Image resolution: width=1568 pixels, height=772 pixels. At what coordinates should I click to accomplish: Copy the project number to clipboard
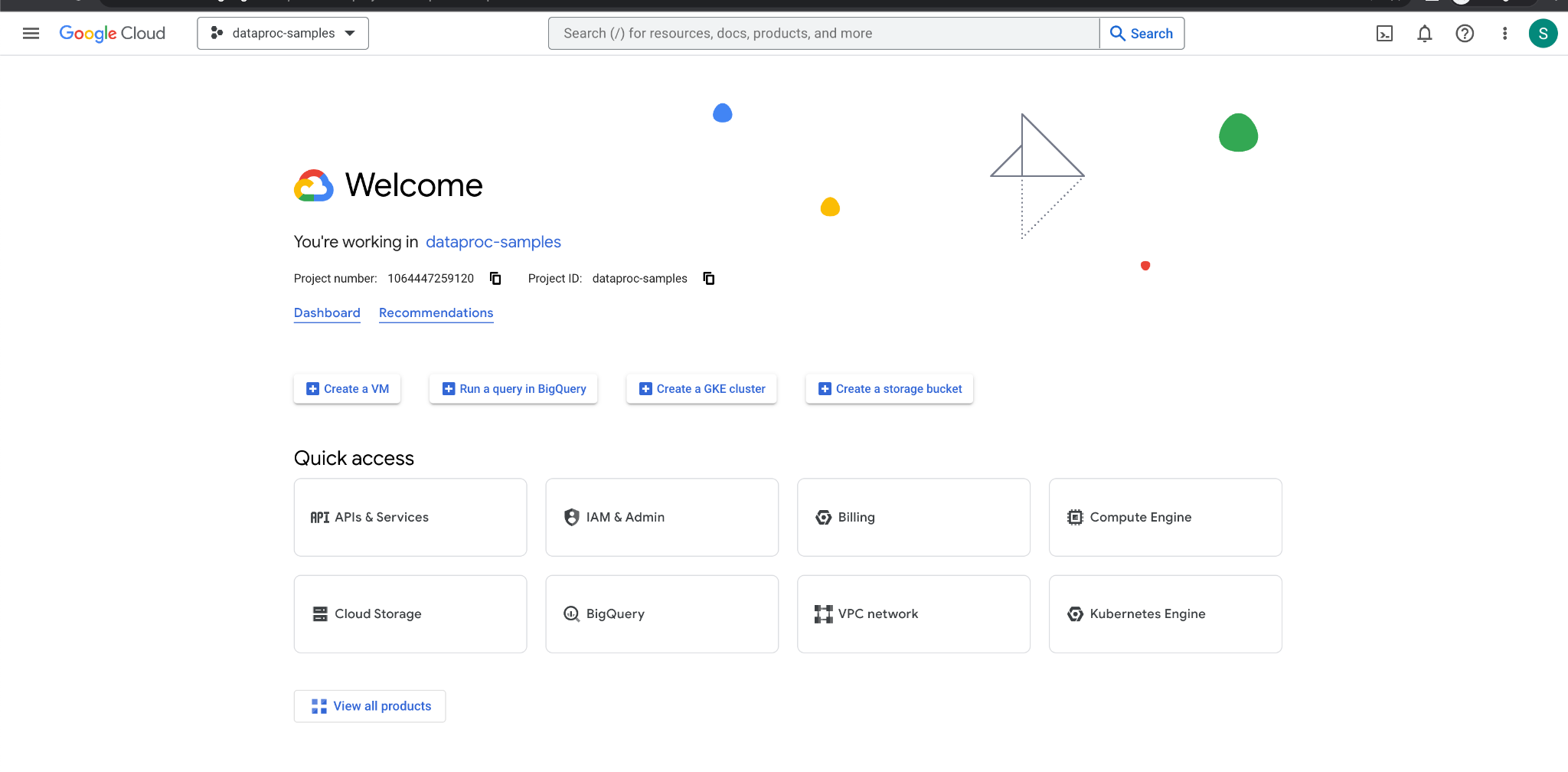pos(495,278)
